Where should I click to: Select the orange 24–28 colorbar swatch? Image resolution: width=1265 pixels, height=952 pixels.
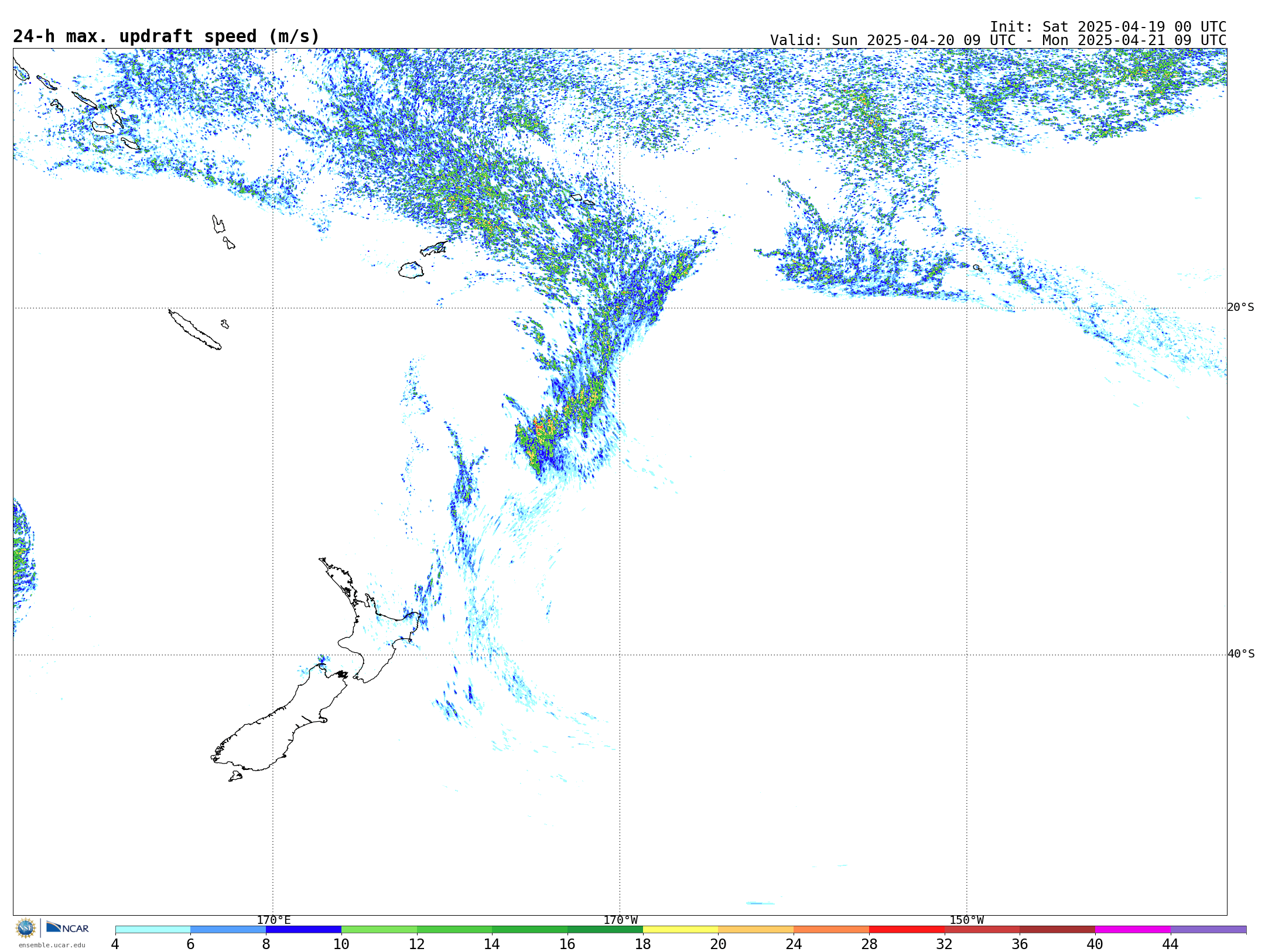coord(832,930)
